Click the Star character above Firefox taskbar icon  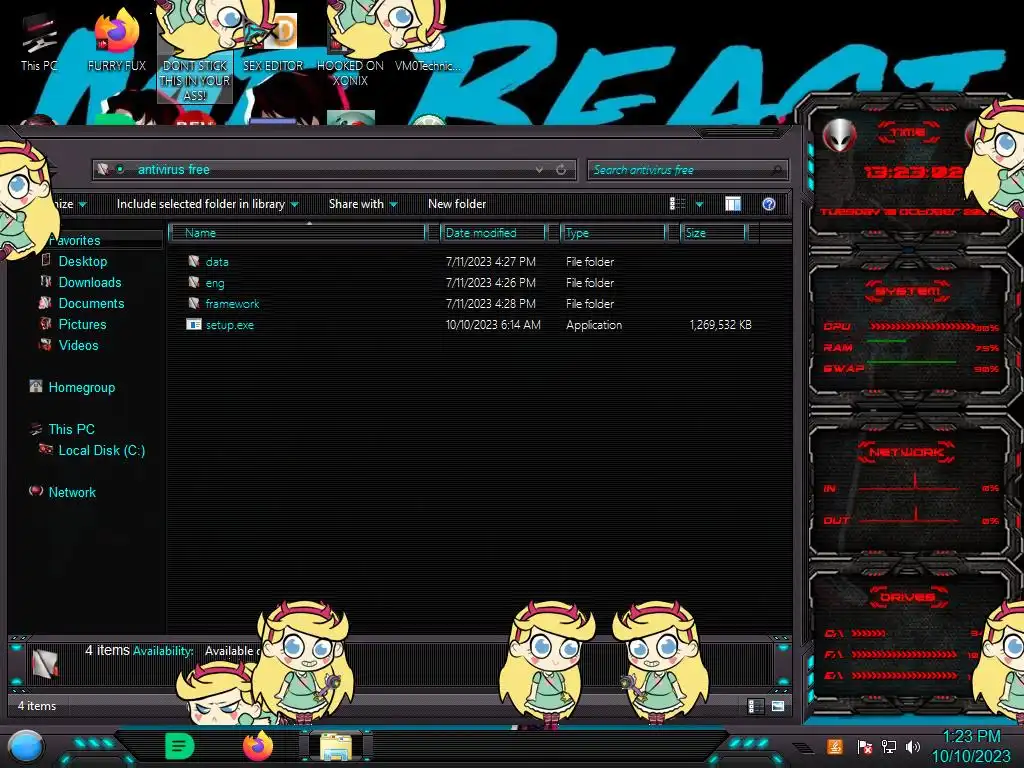pos(301,660)
